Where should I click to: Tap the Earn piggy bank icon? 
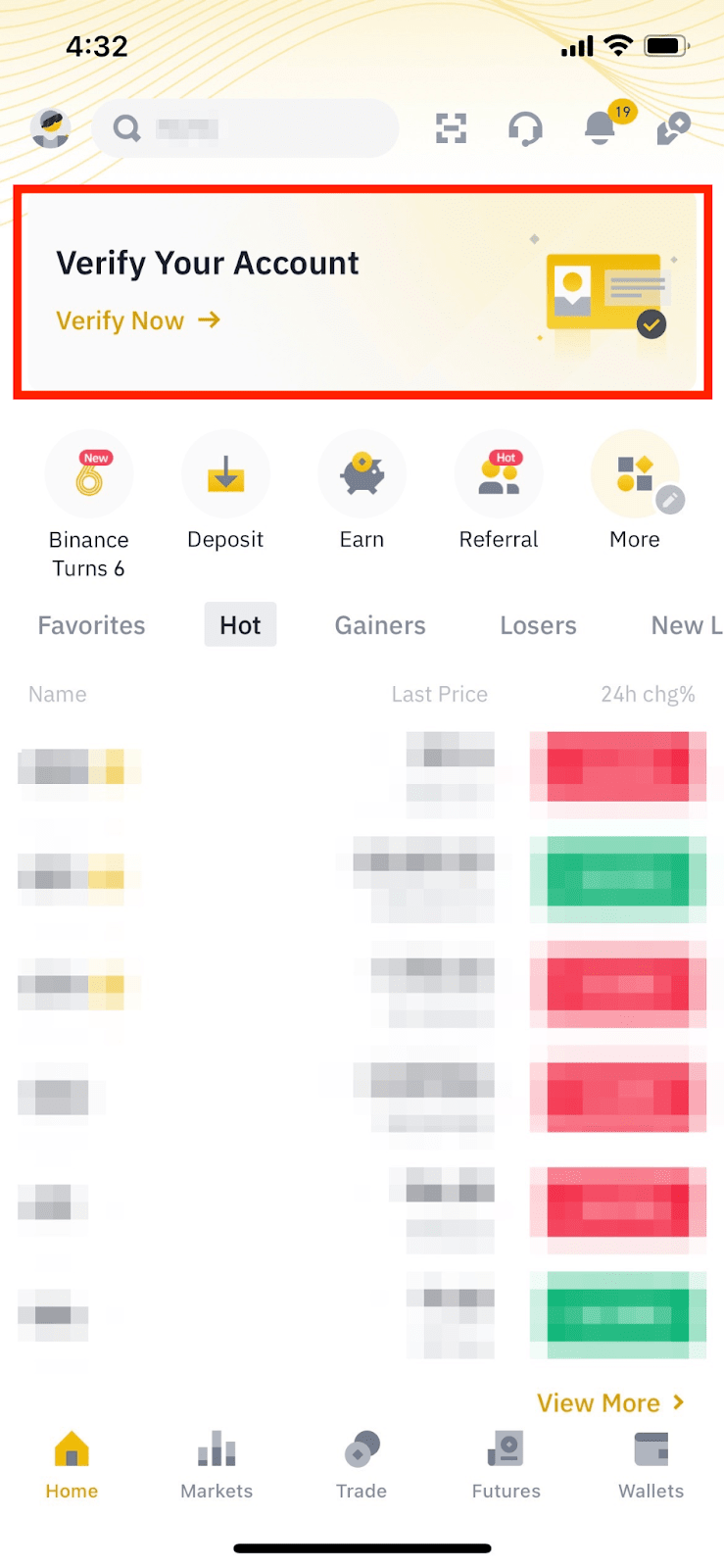coord(362,475)
